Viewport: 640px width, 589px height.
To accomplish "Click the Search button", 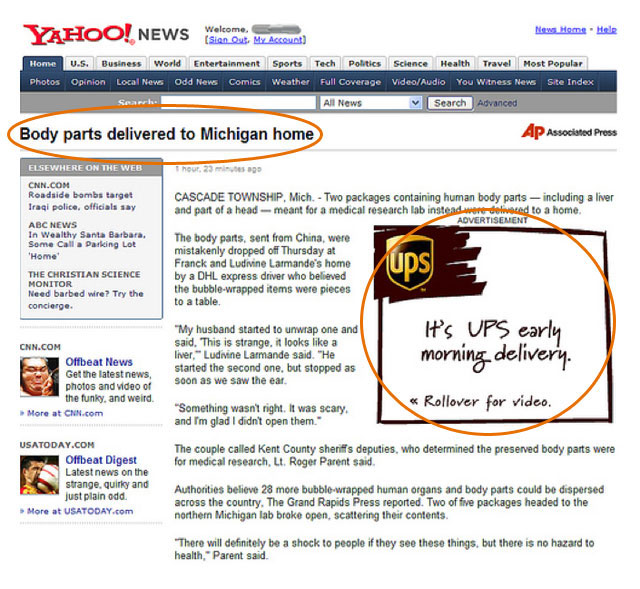I will pyautogui.click(x=450, y=103).
